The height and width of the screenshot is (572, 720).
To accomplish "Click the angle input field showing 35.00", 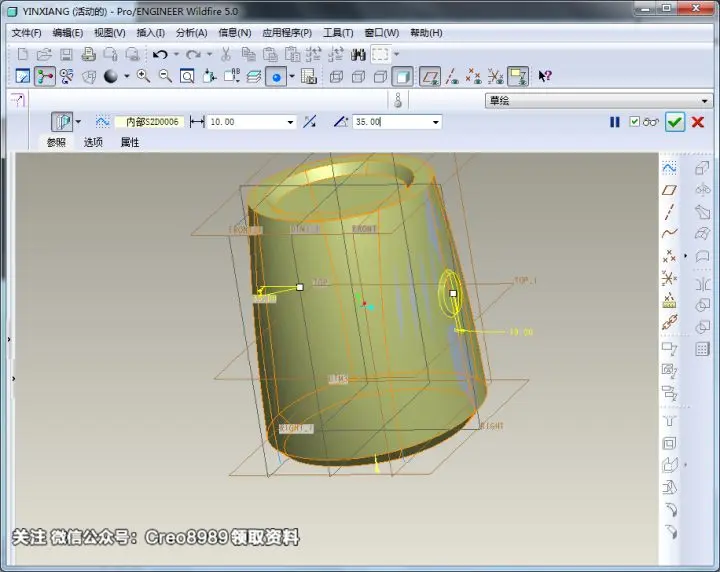I will (x=392, y=122).
